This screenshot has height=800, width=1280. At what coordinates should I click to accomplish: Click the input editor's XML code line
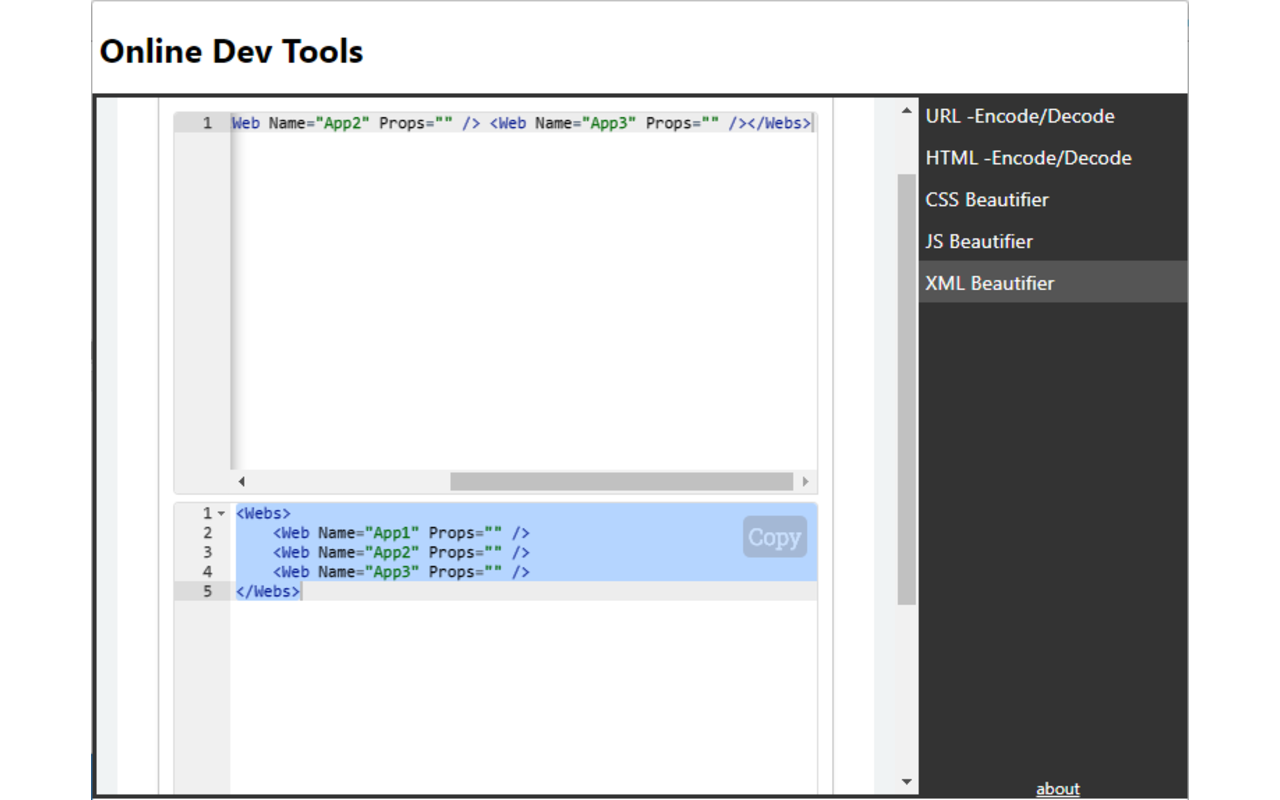point(521,123)
